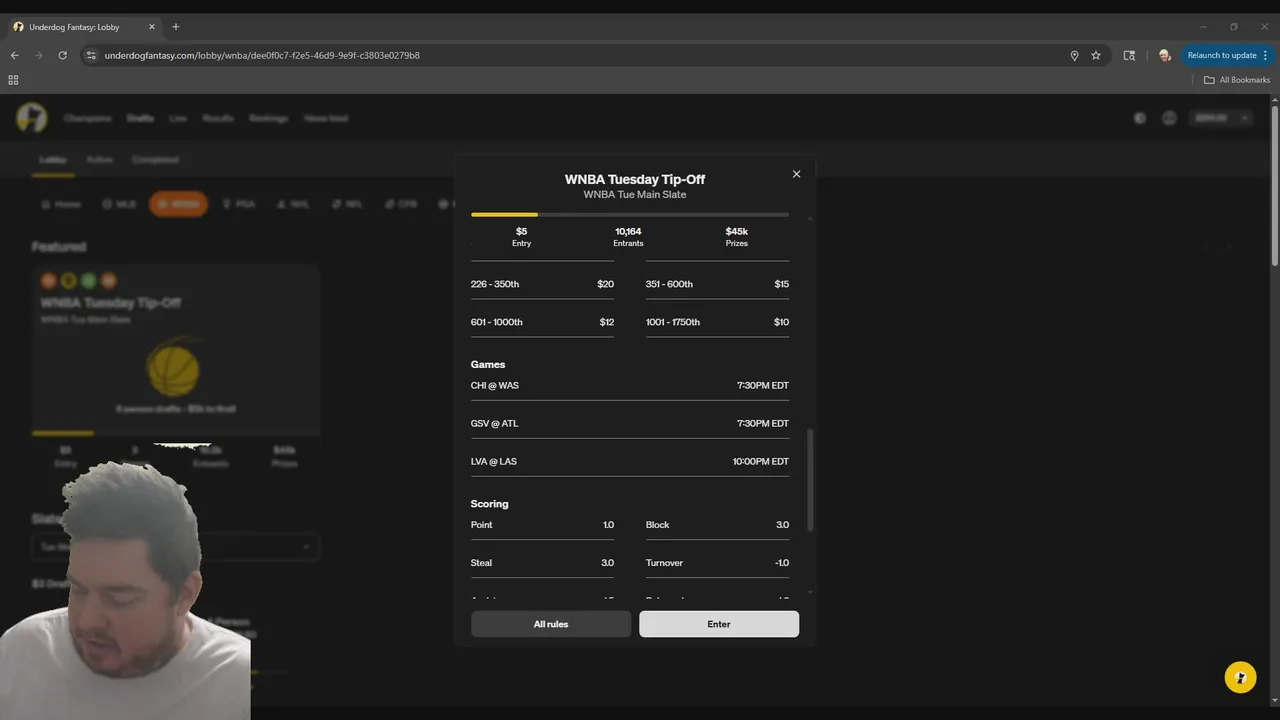Open the Underdog help chat bubble
The image size is (1280, 720).
coord(1240,677)
